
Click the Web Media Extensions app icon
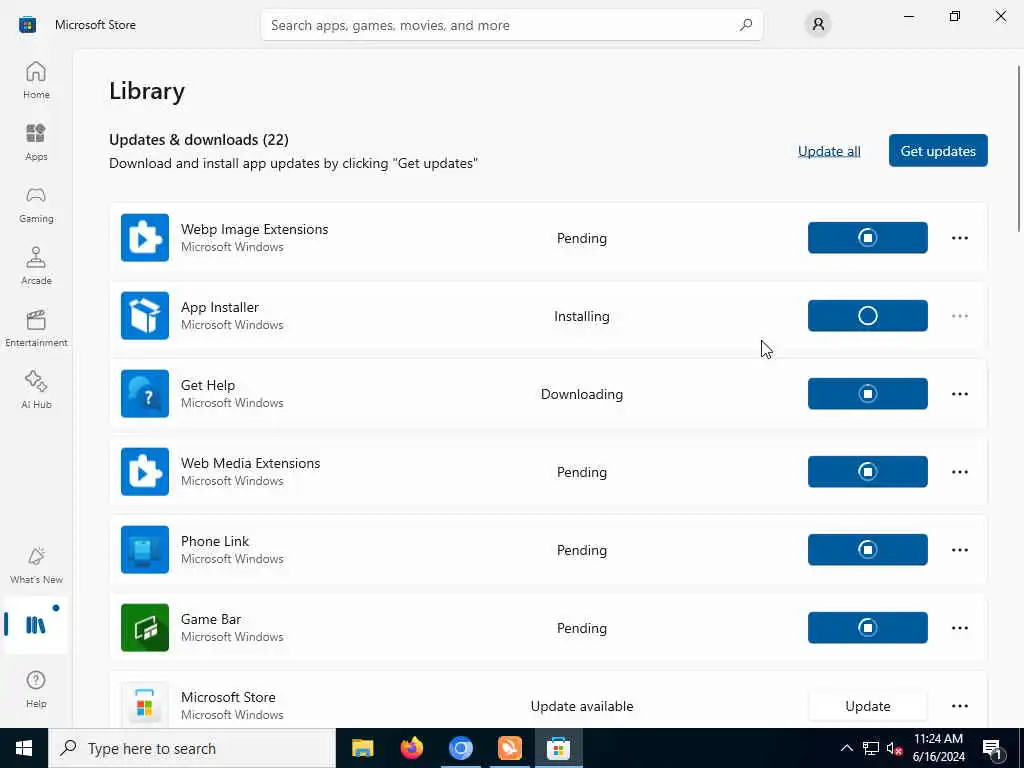(145, 472)
